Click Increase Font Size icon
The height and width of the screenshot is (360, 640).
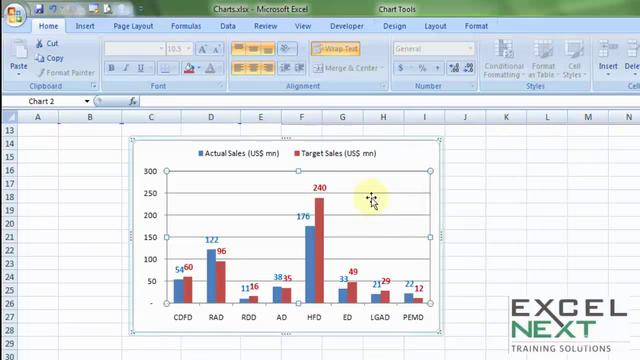click(202, 49)
